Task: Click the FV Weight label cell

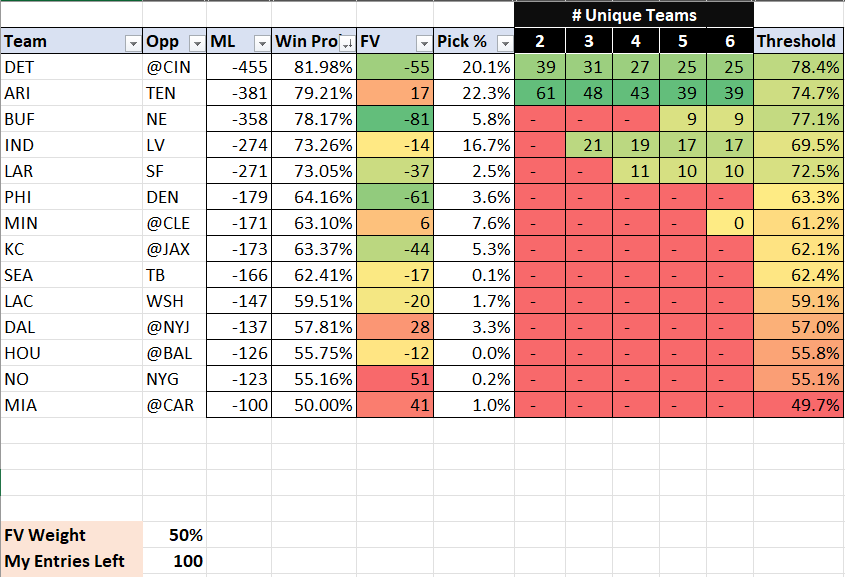Action: (71, 535)
